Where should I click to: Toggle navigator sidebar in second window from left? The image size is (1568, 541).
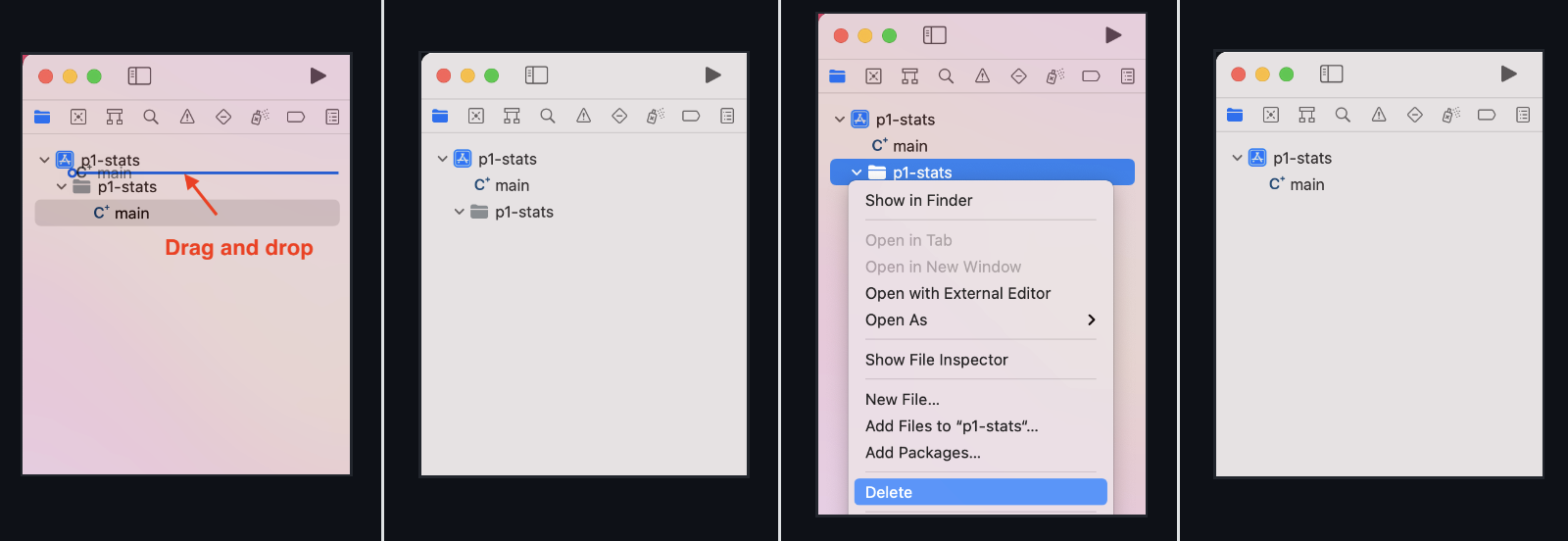click(536, 74)
